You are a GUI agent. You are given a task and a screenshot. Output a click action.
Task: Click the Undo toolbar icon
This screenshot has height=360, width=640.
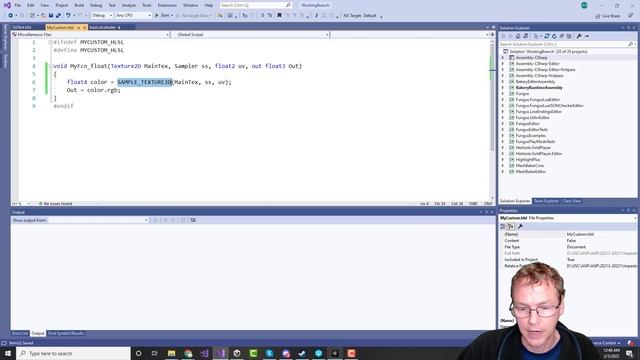[x=68, y=16]
